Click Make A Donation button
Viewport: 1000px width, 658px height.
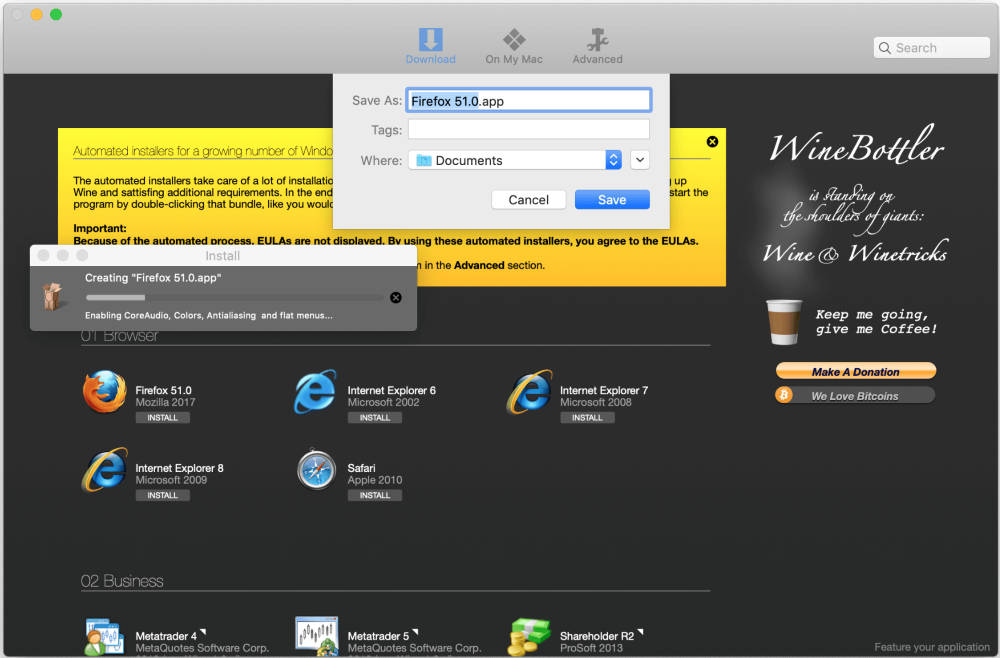point(855,371)
